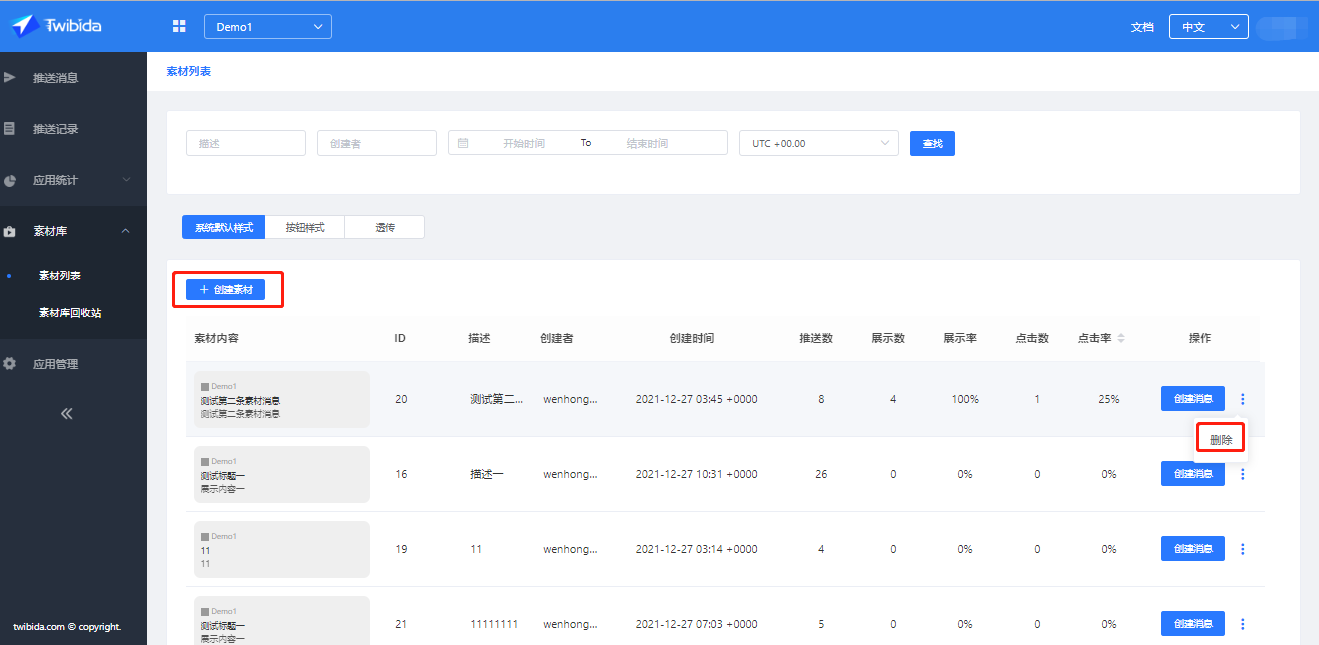Image resolution: width=1319 pixels, height=645 pixels.
Task: Click the 25% click rate value
Action: click(x=1109, y=399)
